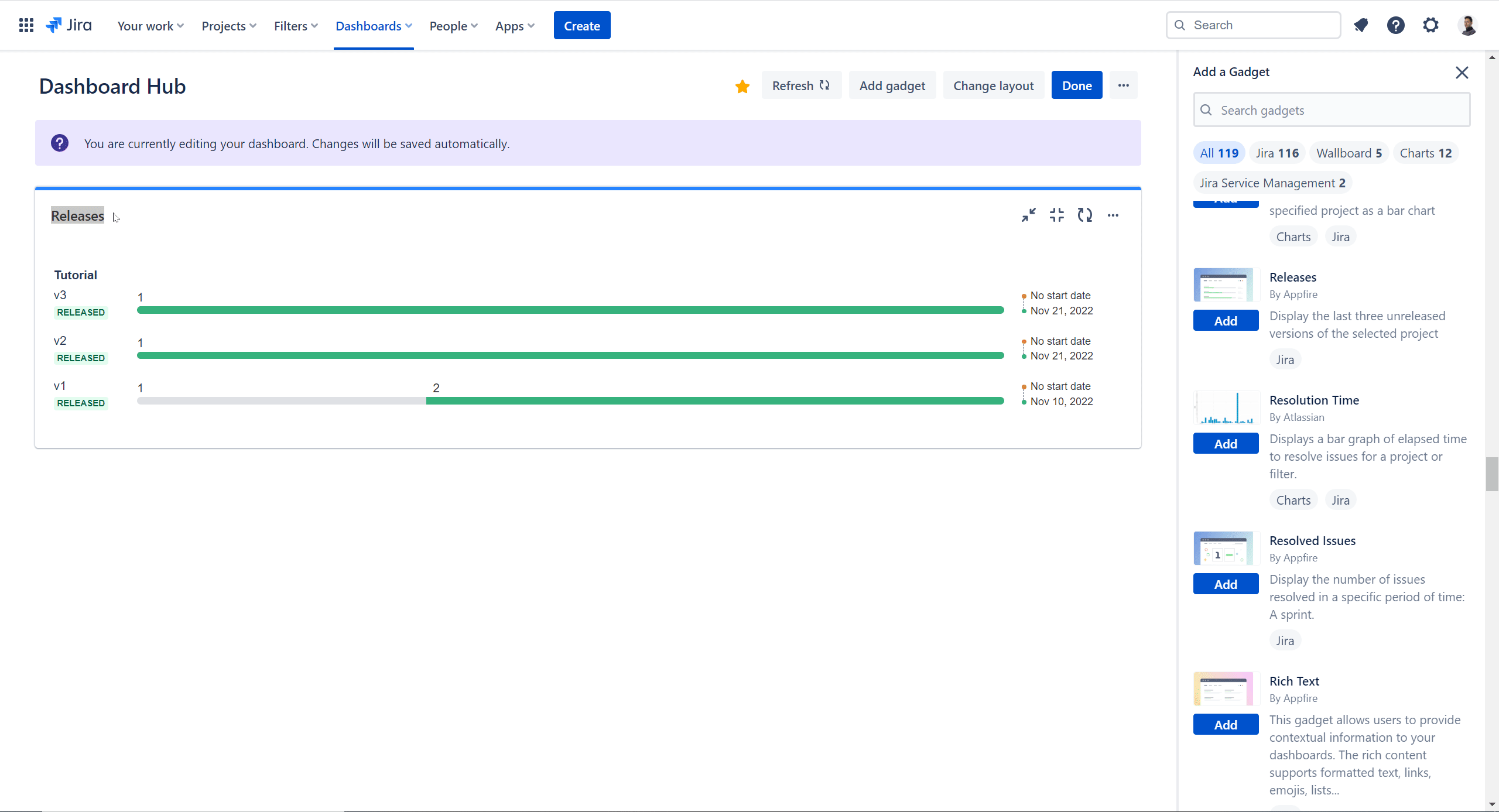Select the Jira Service Management 2 filter
This screenshot has width=1499, height=812.
pos(1272,183)
